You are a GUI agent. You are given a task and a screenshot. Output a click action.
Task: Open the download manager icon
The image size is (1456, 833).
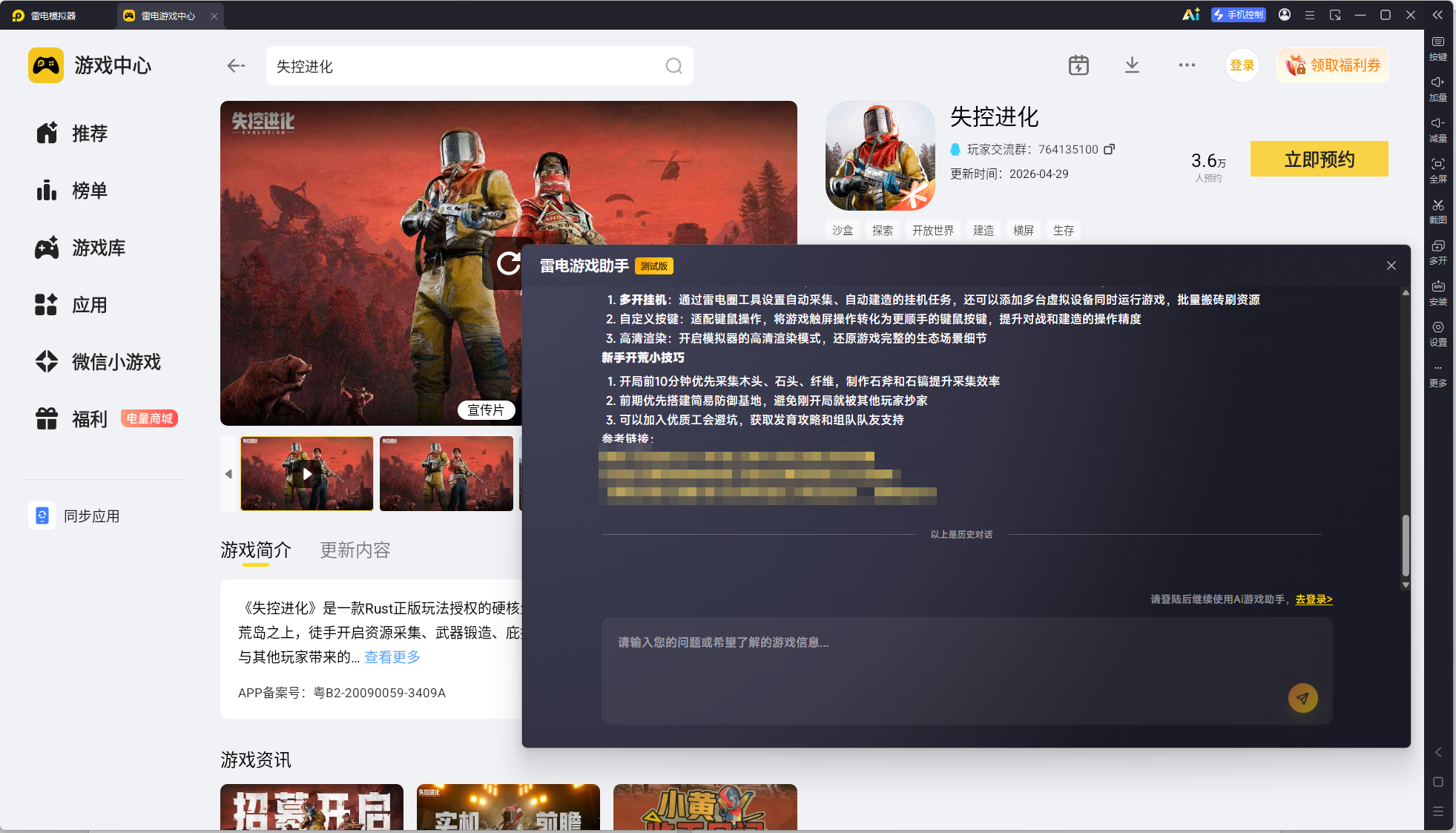tap(1132, 65)
